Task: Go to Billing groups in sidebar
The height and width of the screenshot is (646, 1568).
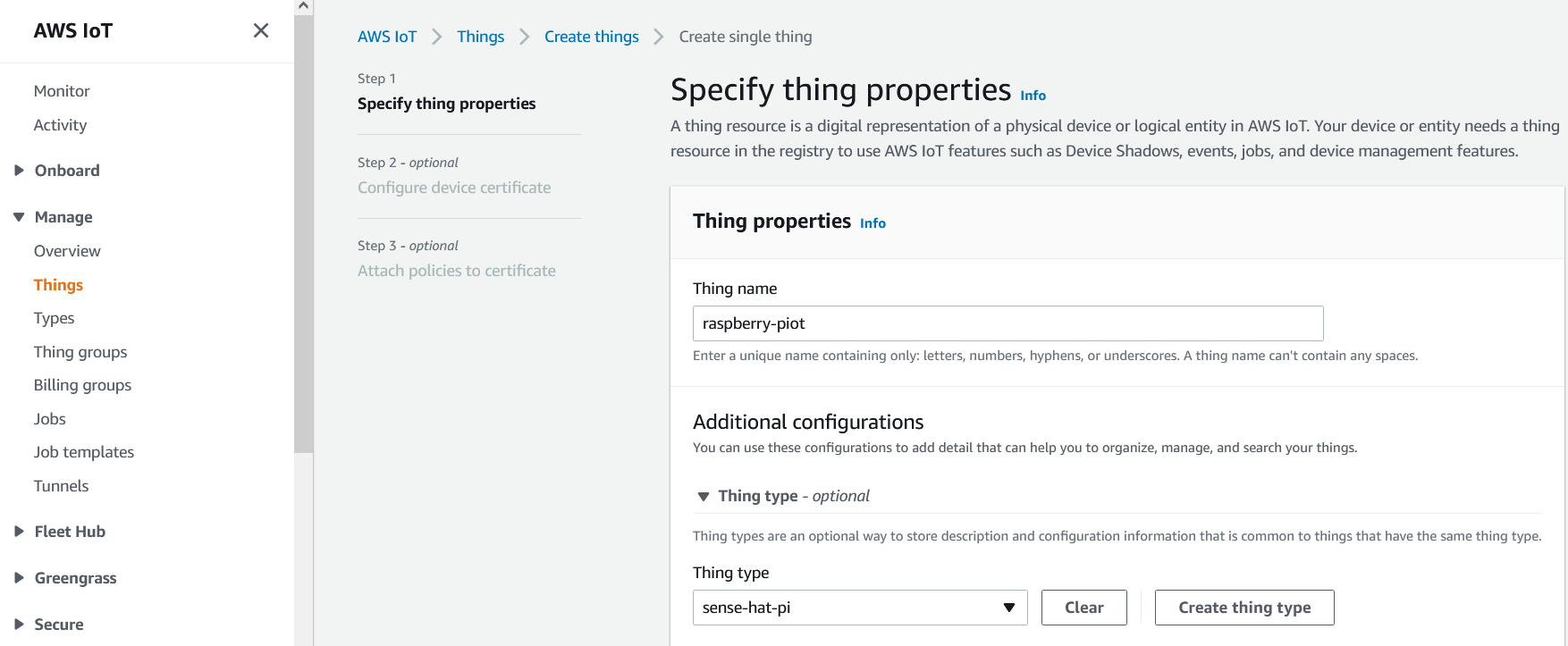Action: tap(82, 385)
